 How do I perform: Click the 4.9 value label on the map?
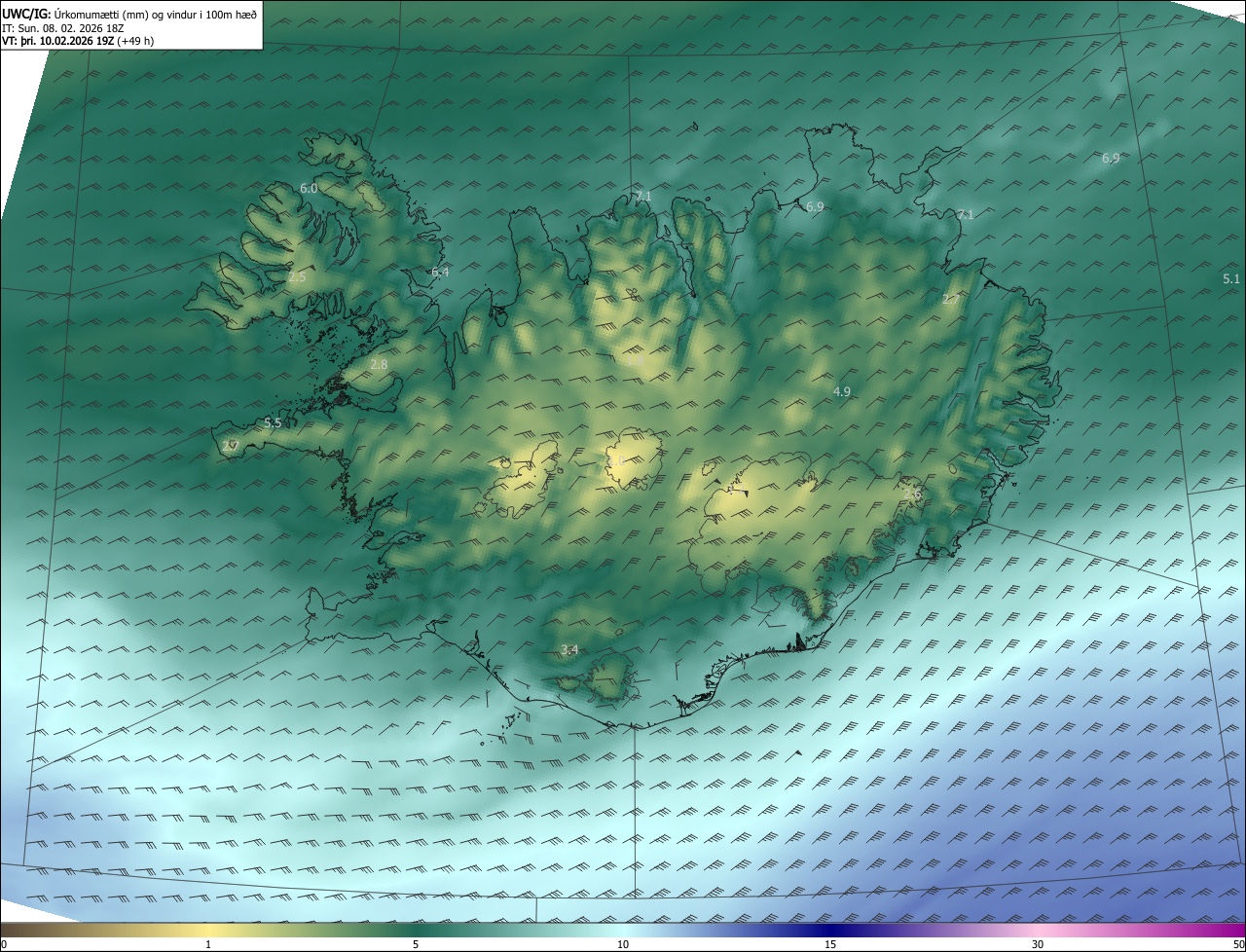coord(842,392)
